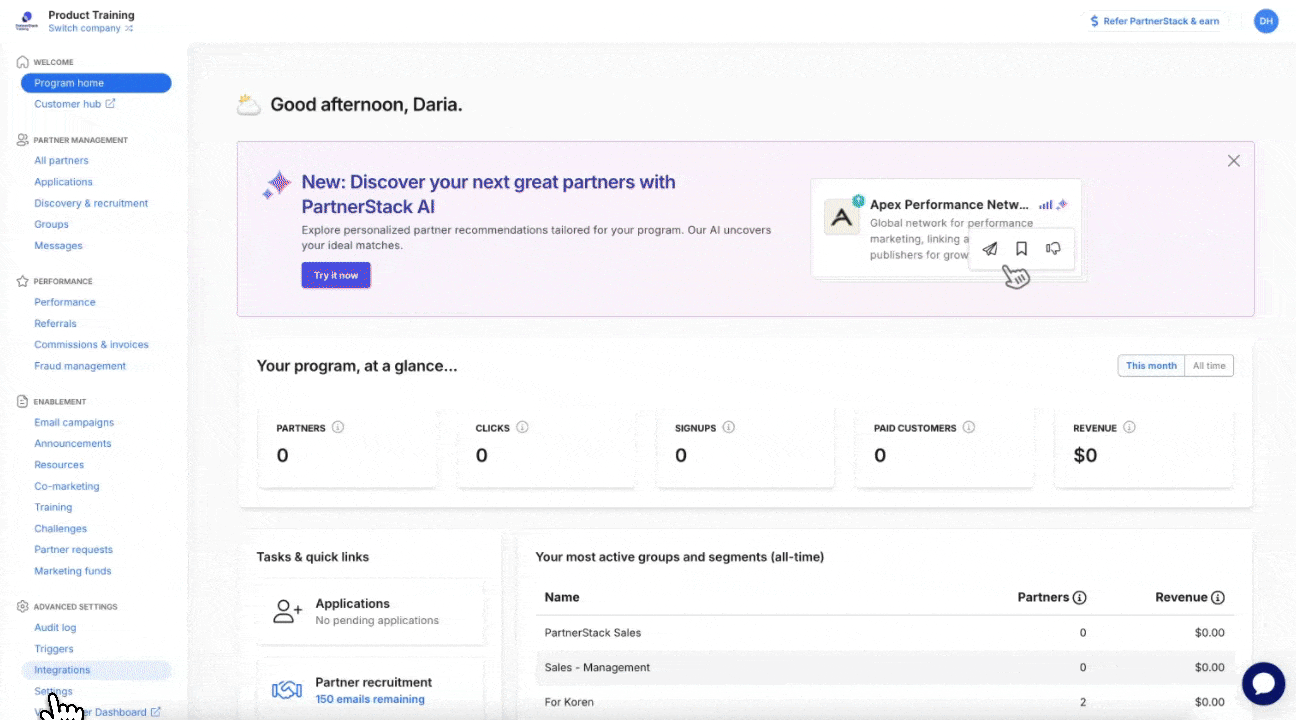Click the DH user avatar
This screenshot has height=720, width=1296.
[1266, 21]
